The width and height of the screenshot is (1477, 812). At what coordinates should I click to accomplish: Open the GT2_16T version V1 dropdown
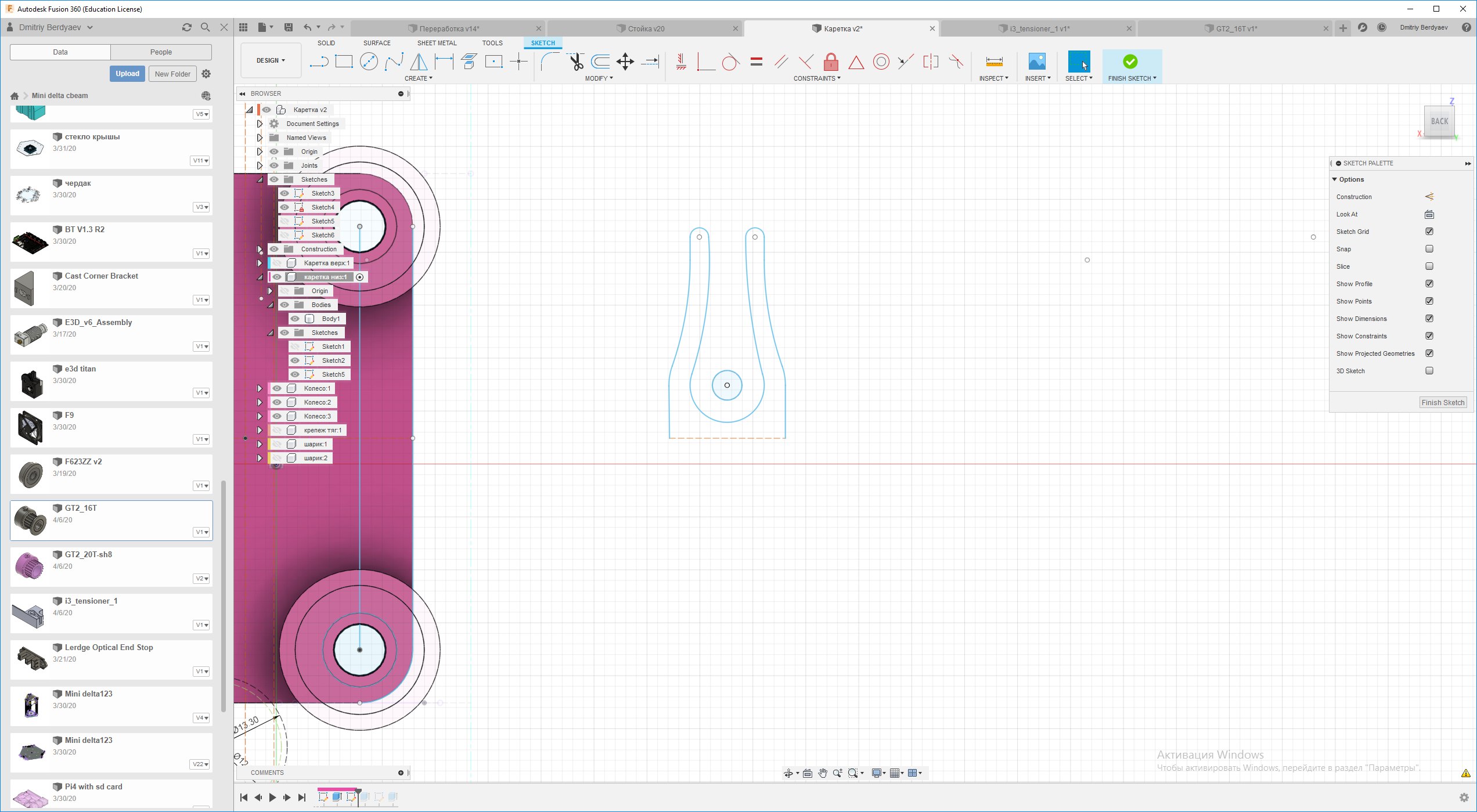201,532
